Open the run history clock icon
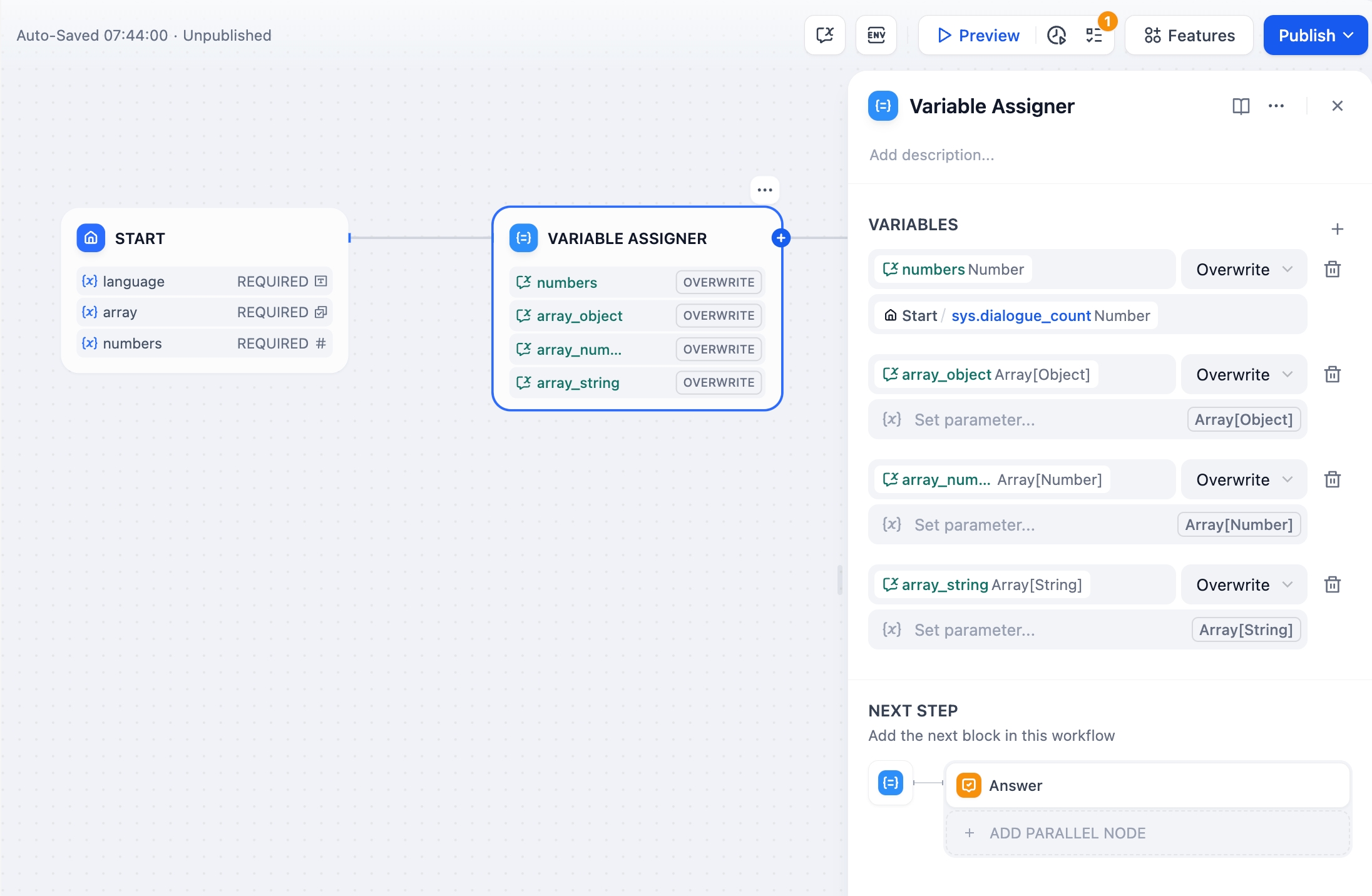1372x896 pixels. click(1057, 35)
